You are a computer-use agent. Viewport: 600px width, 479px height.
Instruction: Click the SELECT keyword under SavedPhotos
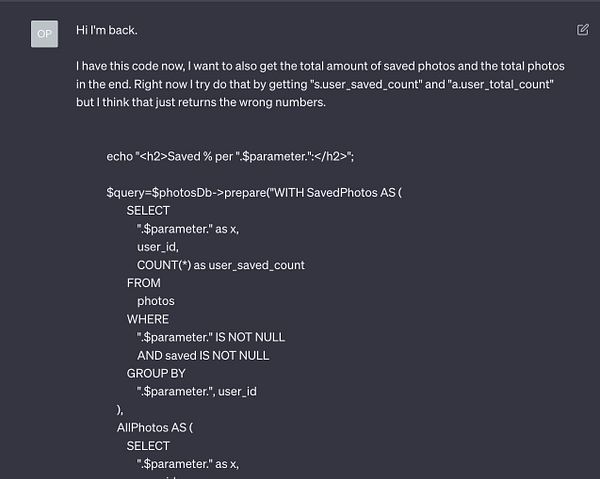148,211
